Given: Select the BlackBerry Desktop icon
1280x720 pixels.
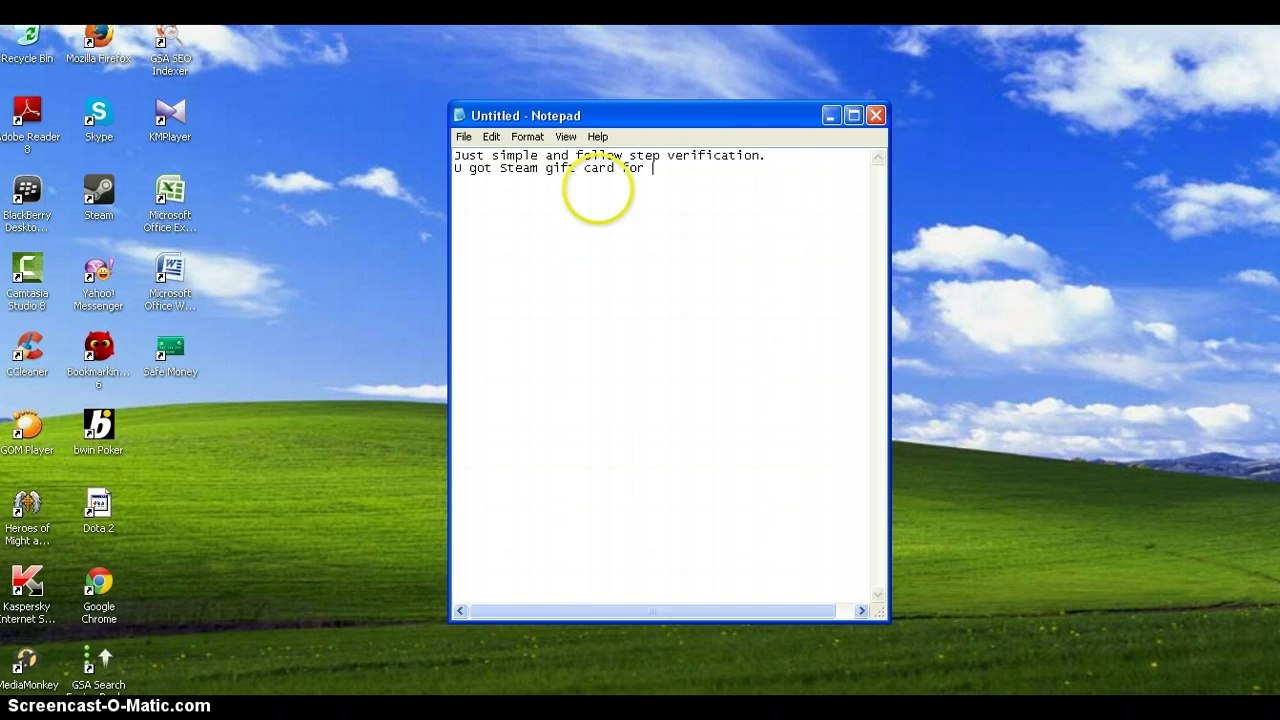Looking at the screenshot, I should tap(27, 204).
